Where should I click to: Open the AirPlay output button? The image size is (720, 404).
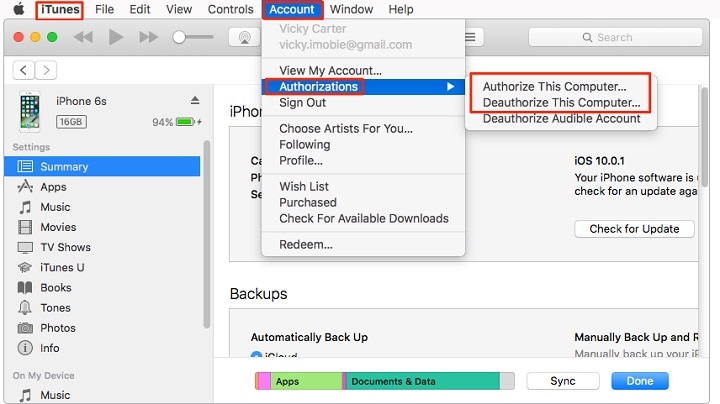click(244, 37)
